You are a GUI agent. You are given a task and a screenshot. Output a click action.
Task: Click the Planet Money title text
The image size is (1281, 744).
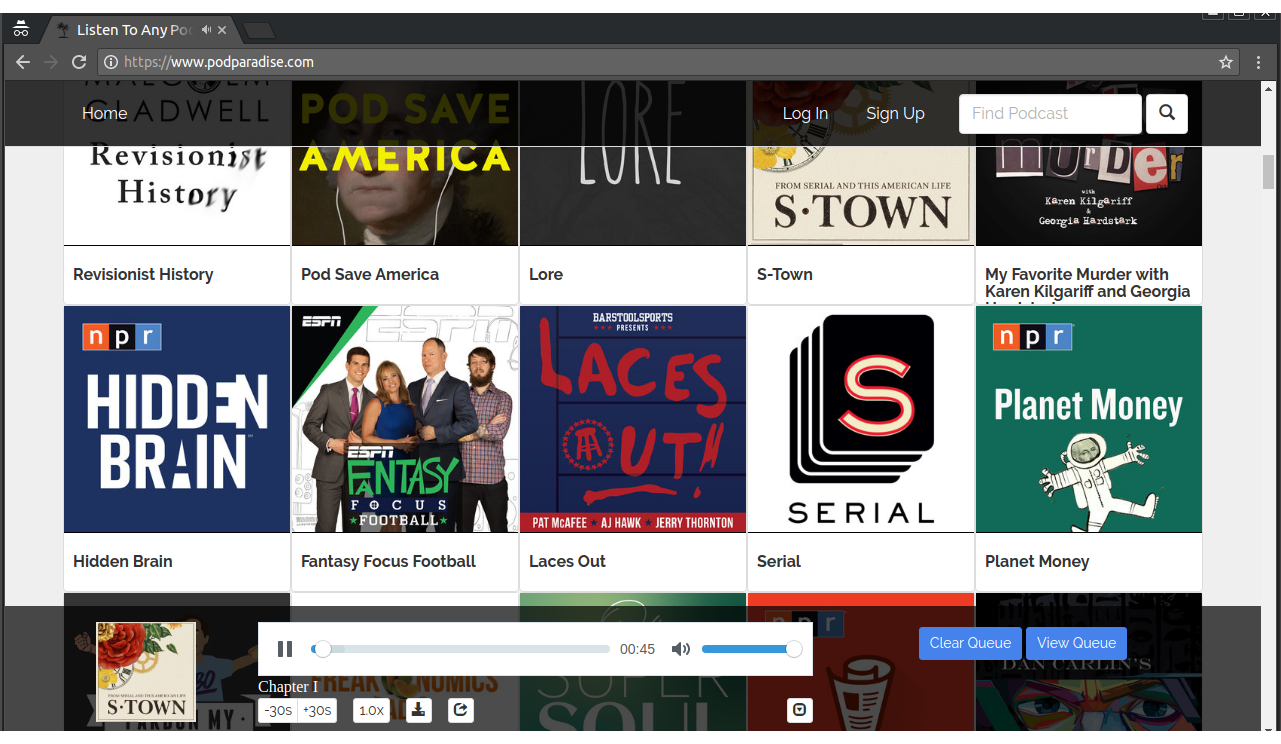(1037, 561)
